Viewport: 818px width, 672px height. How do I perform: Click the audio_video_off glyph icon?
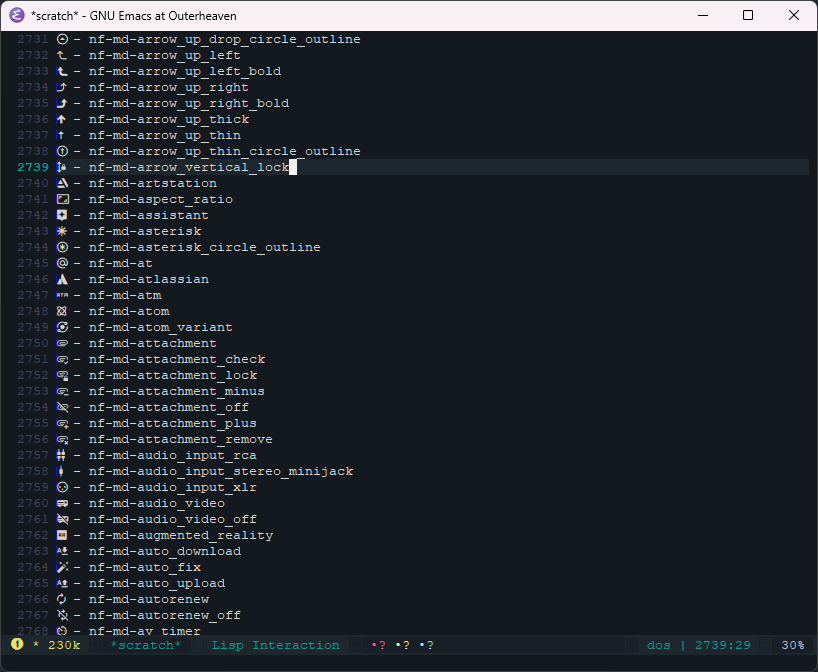tap(62, 519)
